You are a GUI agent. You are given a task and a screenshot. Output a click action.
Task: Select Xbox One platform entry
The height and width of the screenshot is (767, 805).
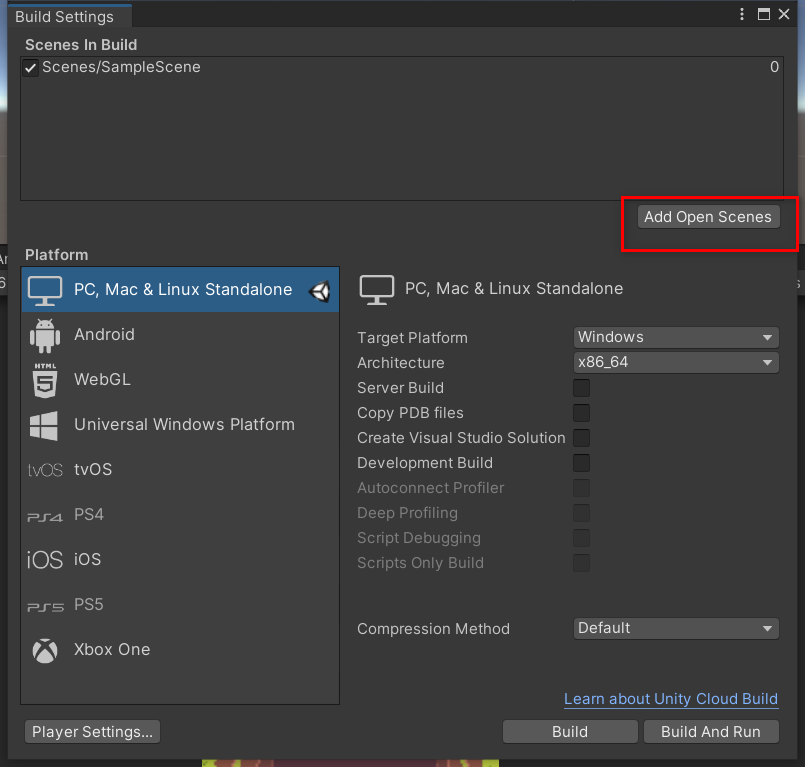180,649
